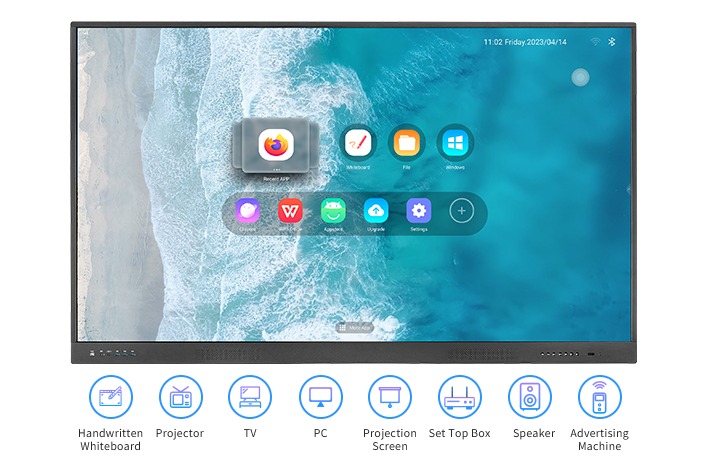Launch the Whiteboard app
708x464 pixels.
tap(358, 143)
